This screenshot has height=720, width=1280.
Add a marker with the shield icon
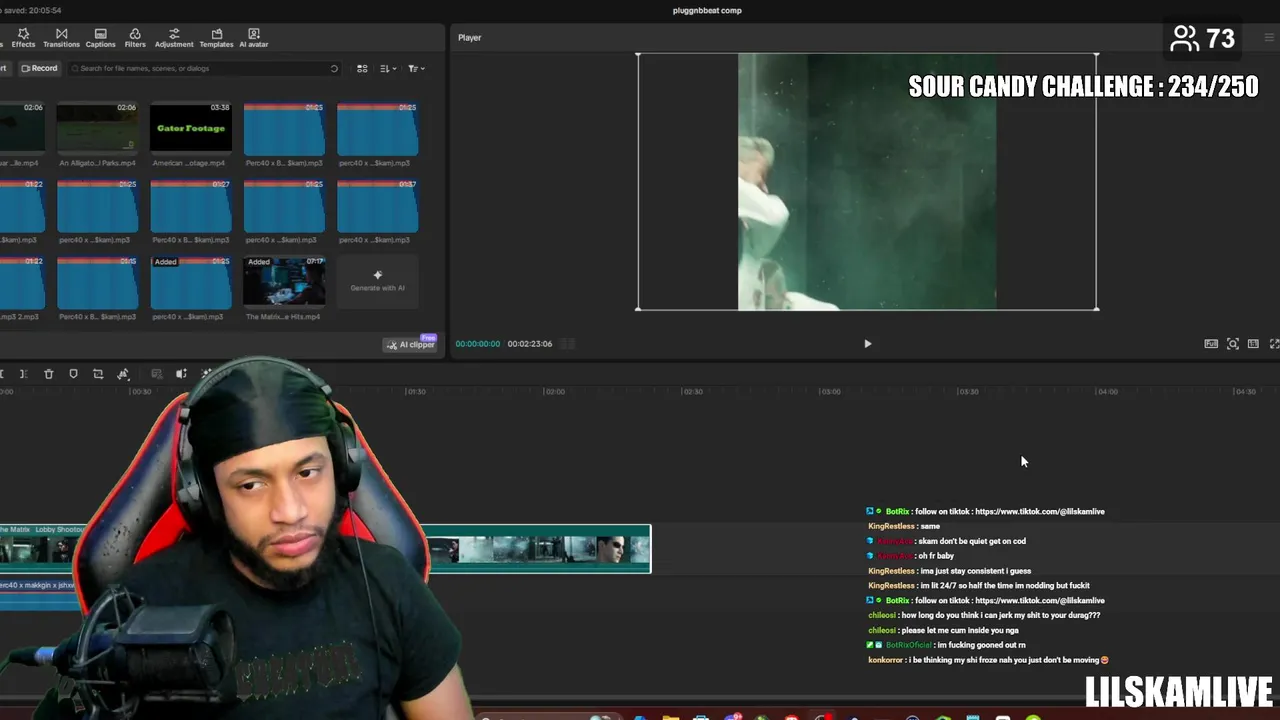click(x=73, y=374)
